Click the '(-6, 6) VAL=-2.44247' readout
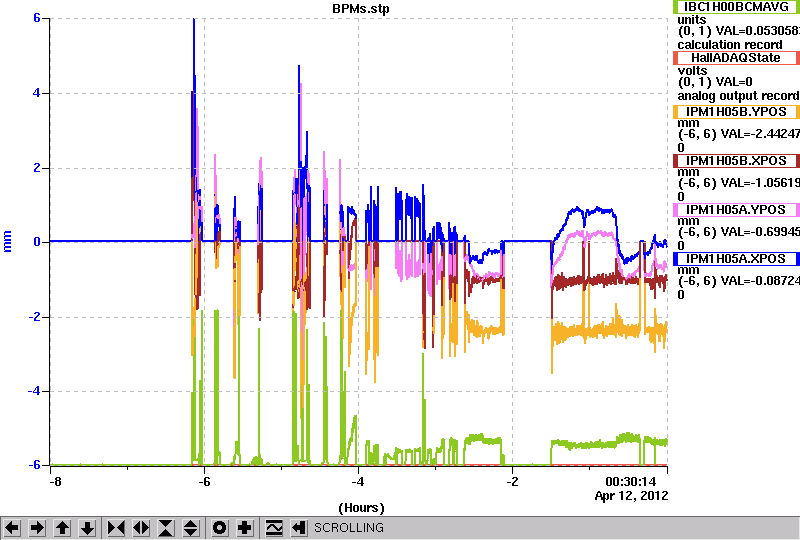This screenshot has height=540, width=800. 739,134
